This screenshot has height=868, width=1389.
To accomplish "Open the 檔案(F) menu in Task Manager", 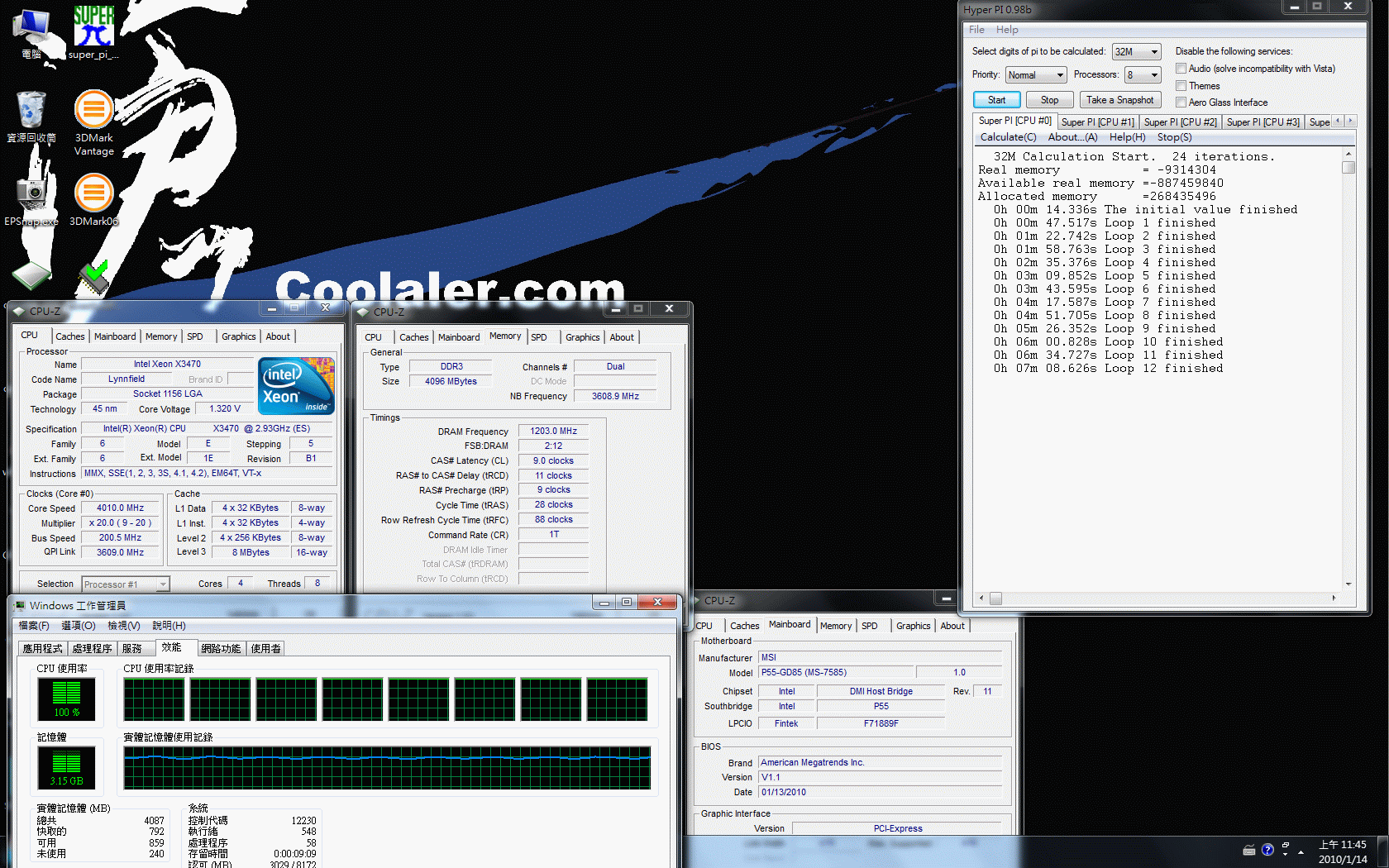I will [34, 626].
